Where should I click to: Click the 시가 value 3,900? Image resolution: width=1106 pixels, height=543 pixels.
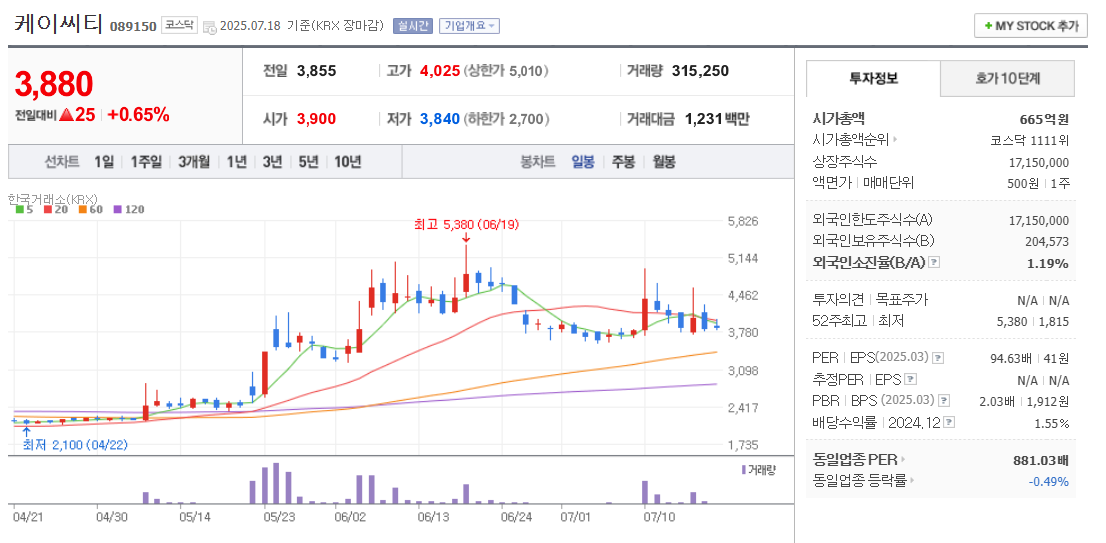pos(317,118)
